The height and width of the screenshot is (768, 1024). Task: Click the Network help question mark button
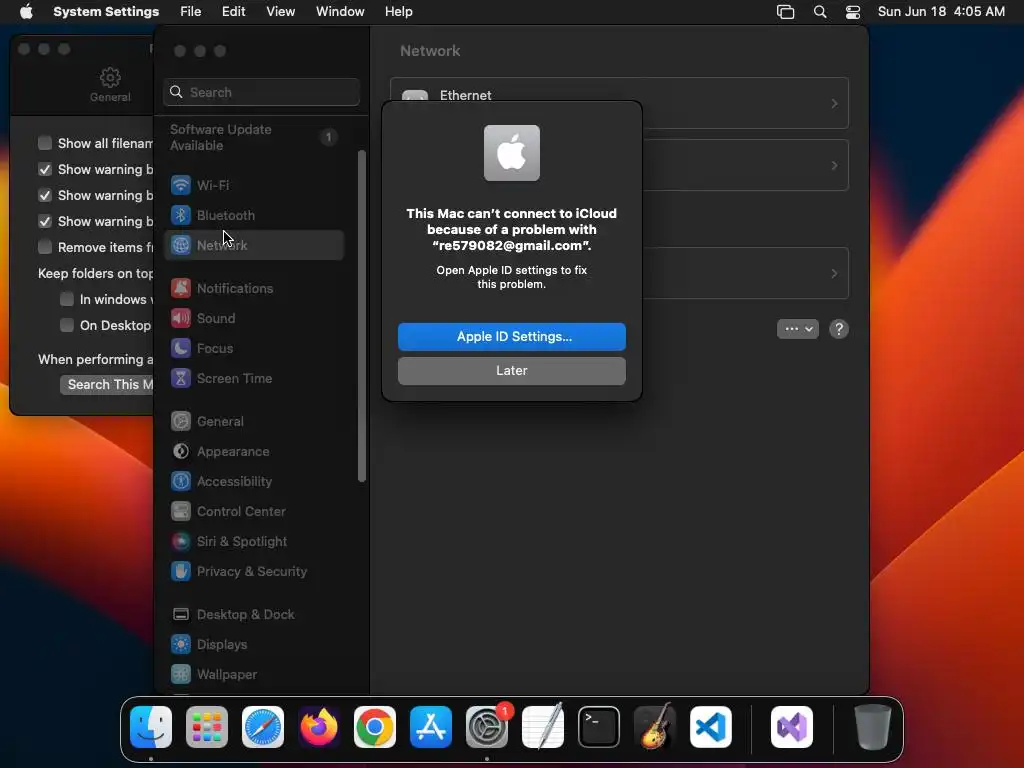[839, 329]
